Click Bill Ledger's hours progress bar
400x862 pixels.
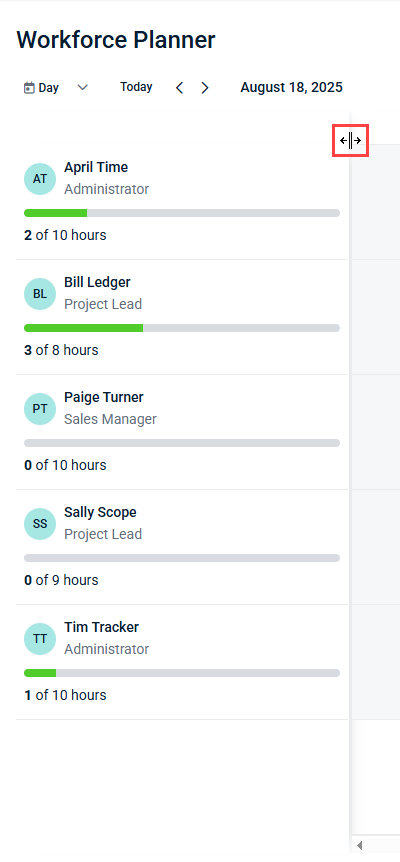182,328
